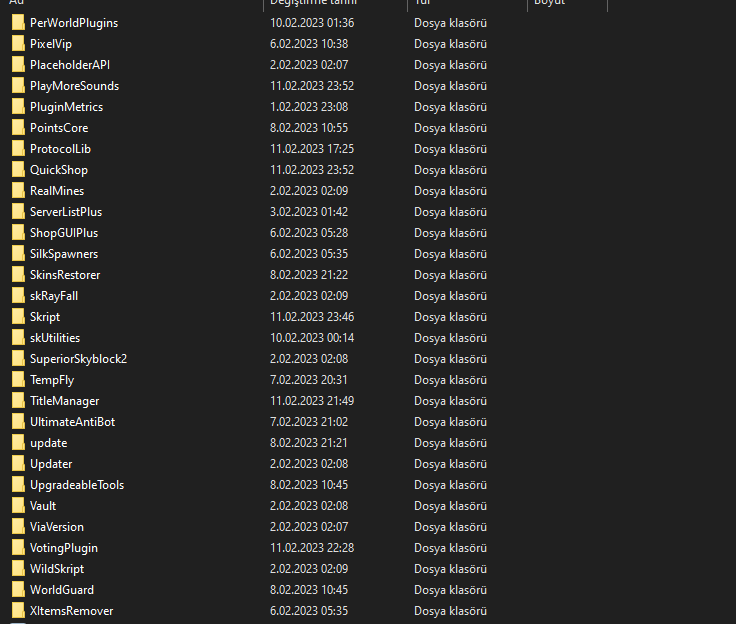Select the QuickShop folder name
The width and height of the screenshot is (736, 624).
[x=59, y=170]
